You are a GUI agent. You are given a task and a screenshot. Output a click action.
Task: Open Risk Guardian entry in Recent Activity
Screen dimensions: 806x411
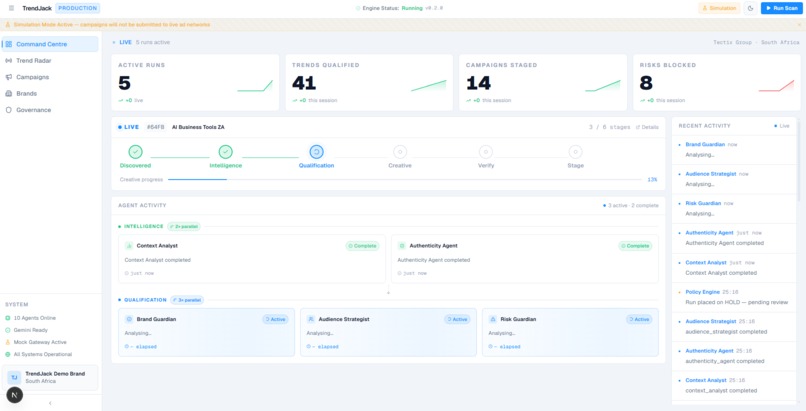(735, 208)
